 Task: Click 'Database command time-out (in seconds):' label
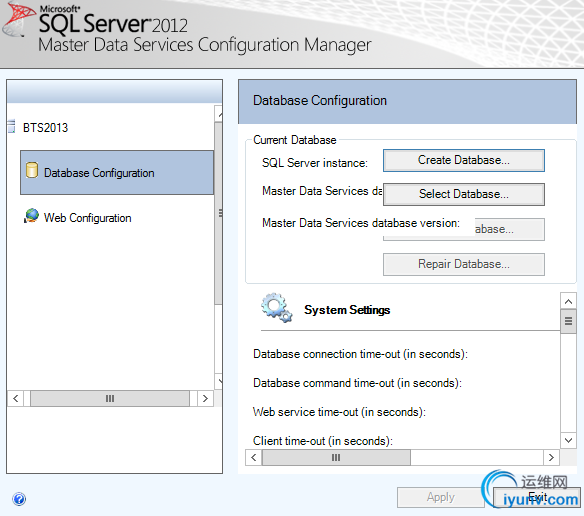coord(357,383)
